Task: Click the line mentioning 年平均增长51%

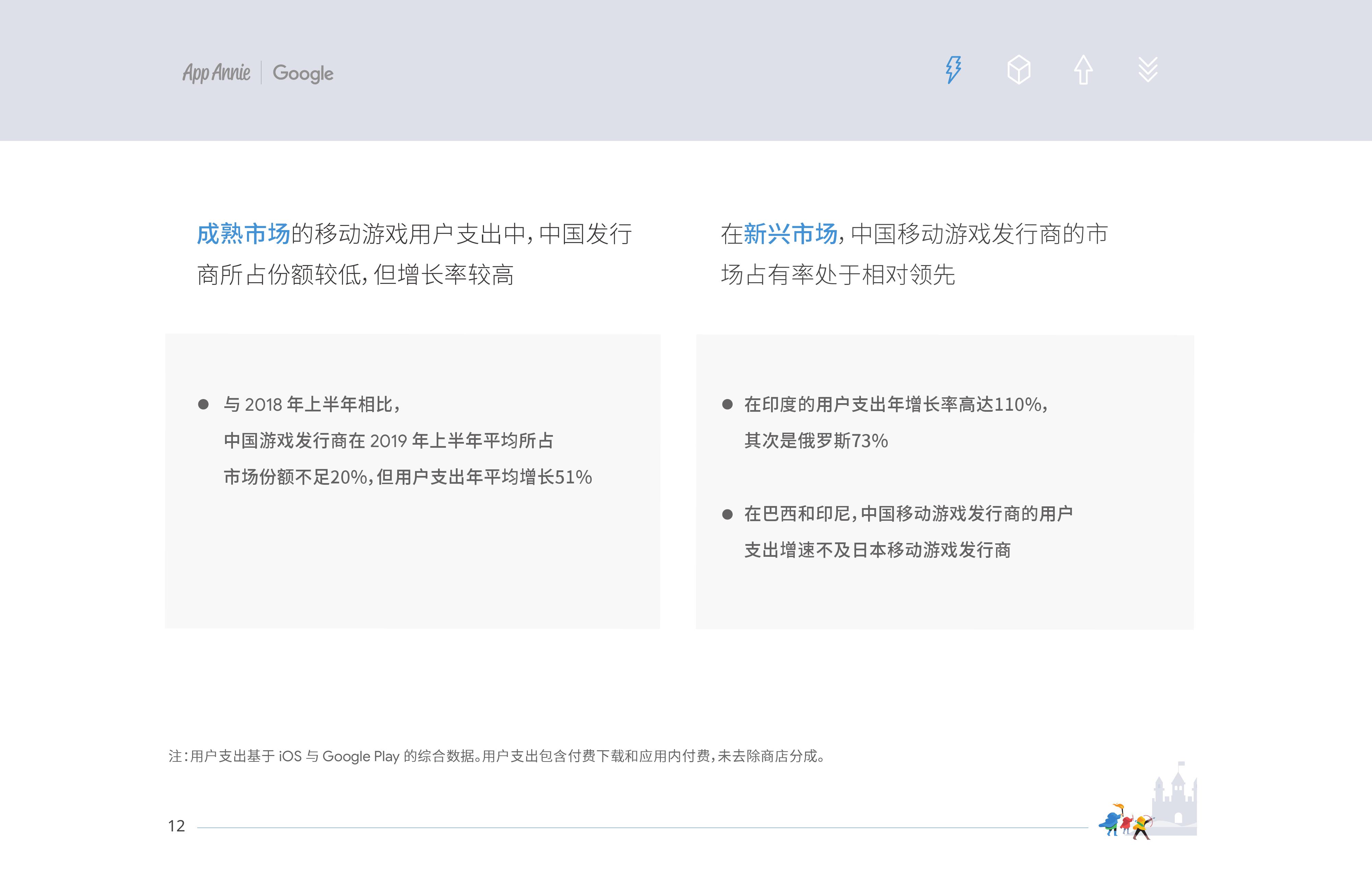Action: pos(407,477)
